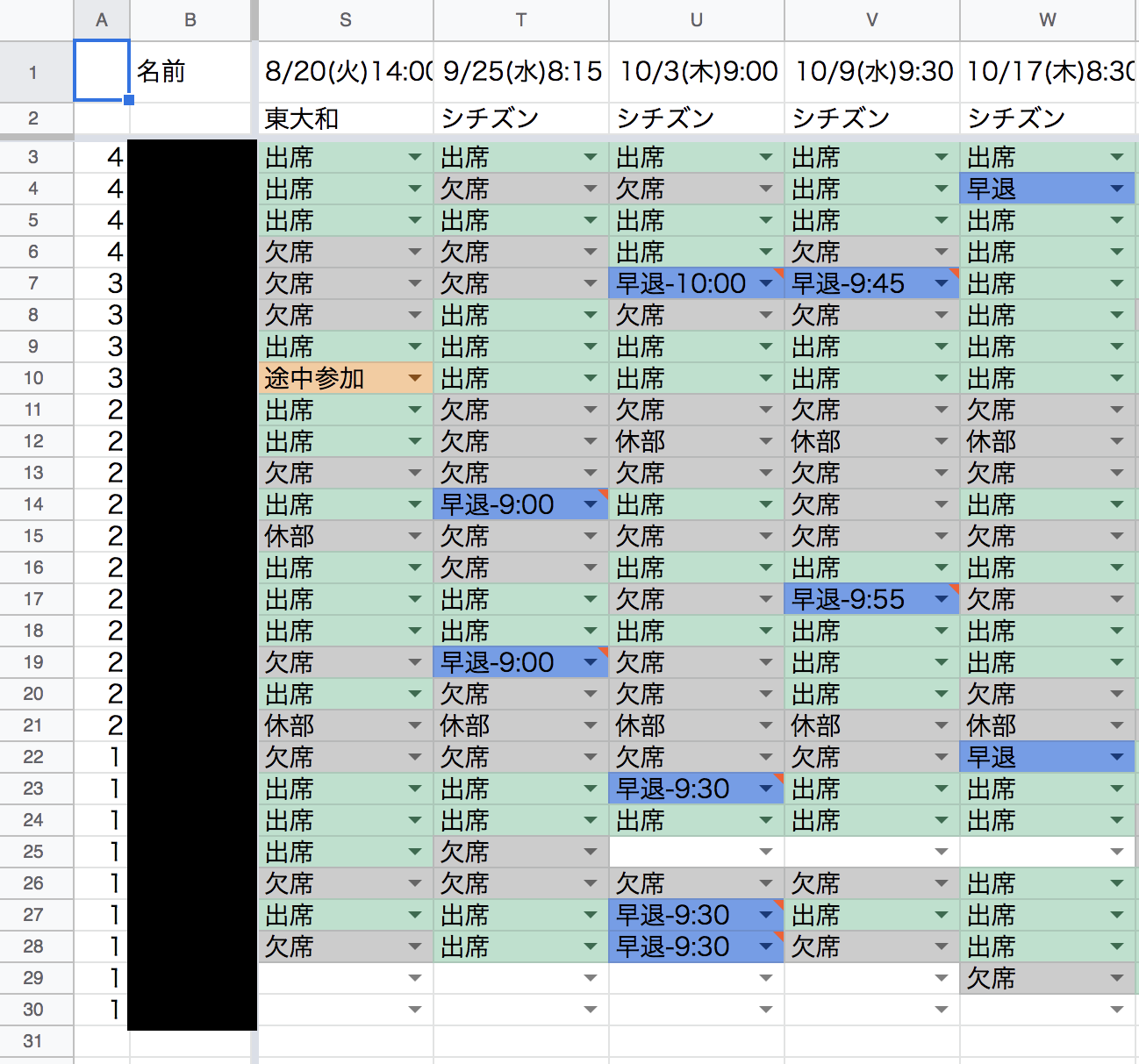Viewport: 1139px width, 1064px height.
Task: Select column header A
Action: coord(102,20)
